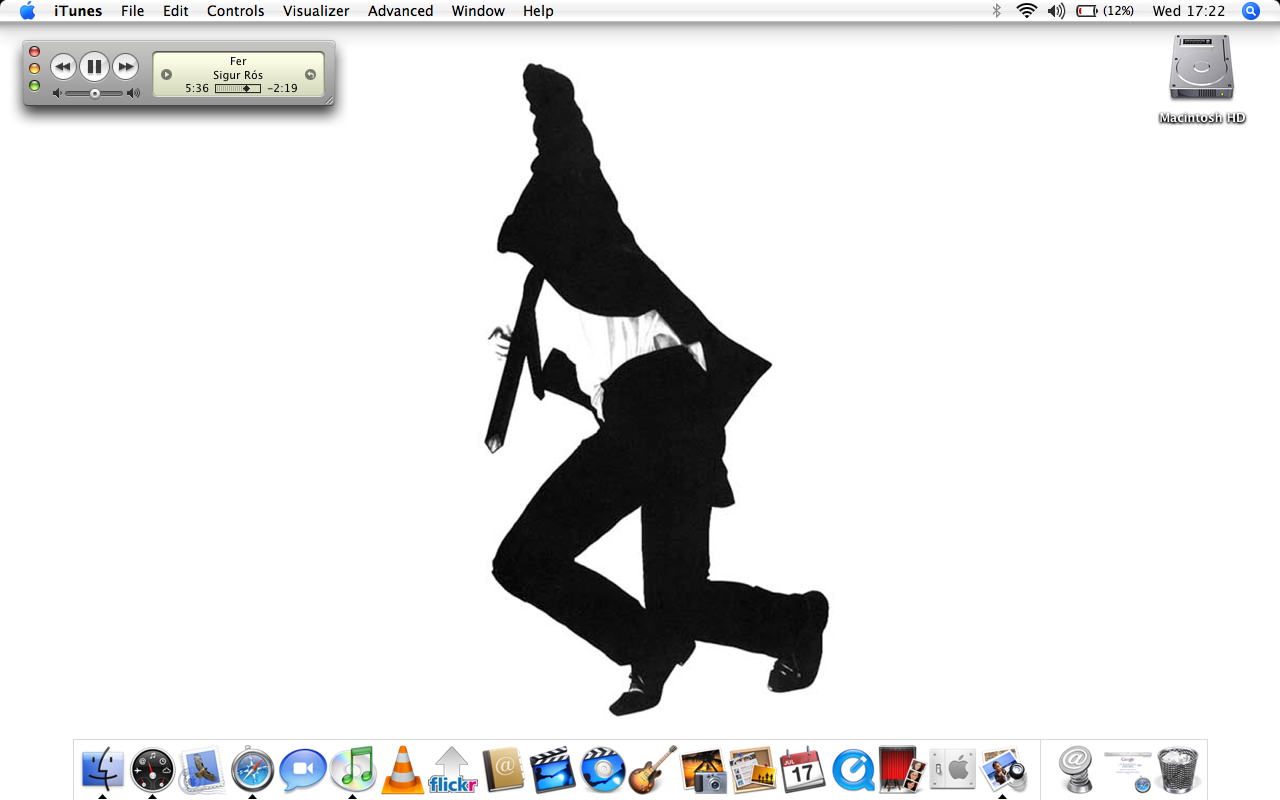Image resolution: width=1280 pixels, height=800 pixels.
Task: Open the Visualizer menu
Action: coord(316,11)
